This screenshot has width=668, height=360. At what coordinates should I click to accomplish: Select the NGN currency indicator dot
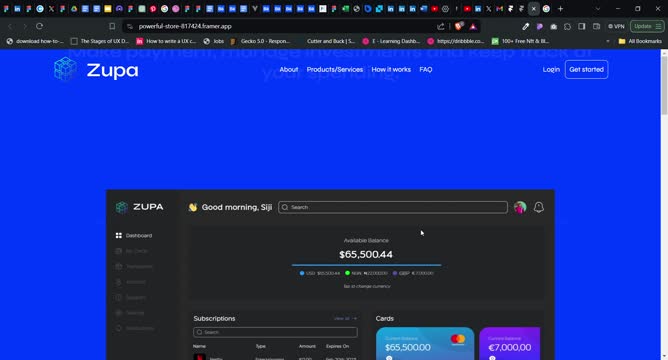(x=348, y=273)
